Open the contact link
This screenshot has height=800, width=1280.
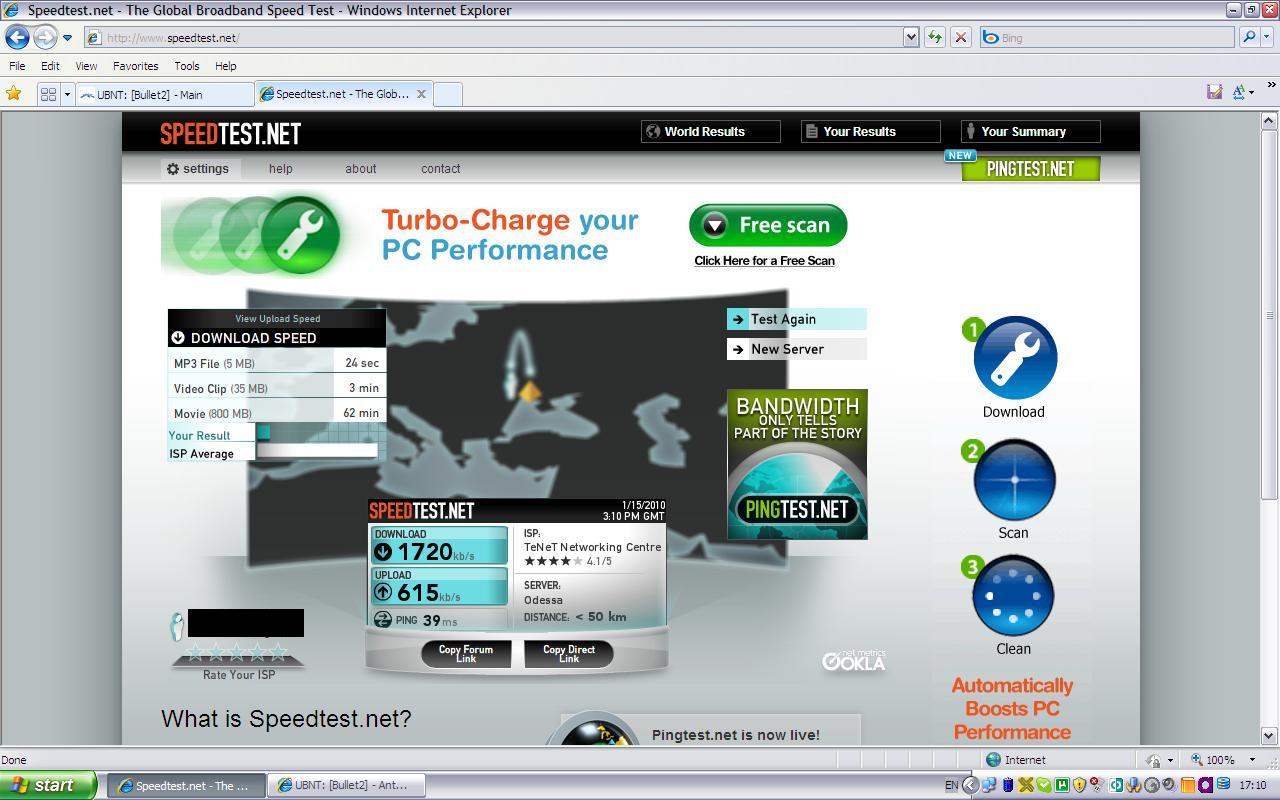pyautogui.click(x=441, y=169)
